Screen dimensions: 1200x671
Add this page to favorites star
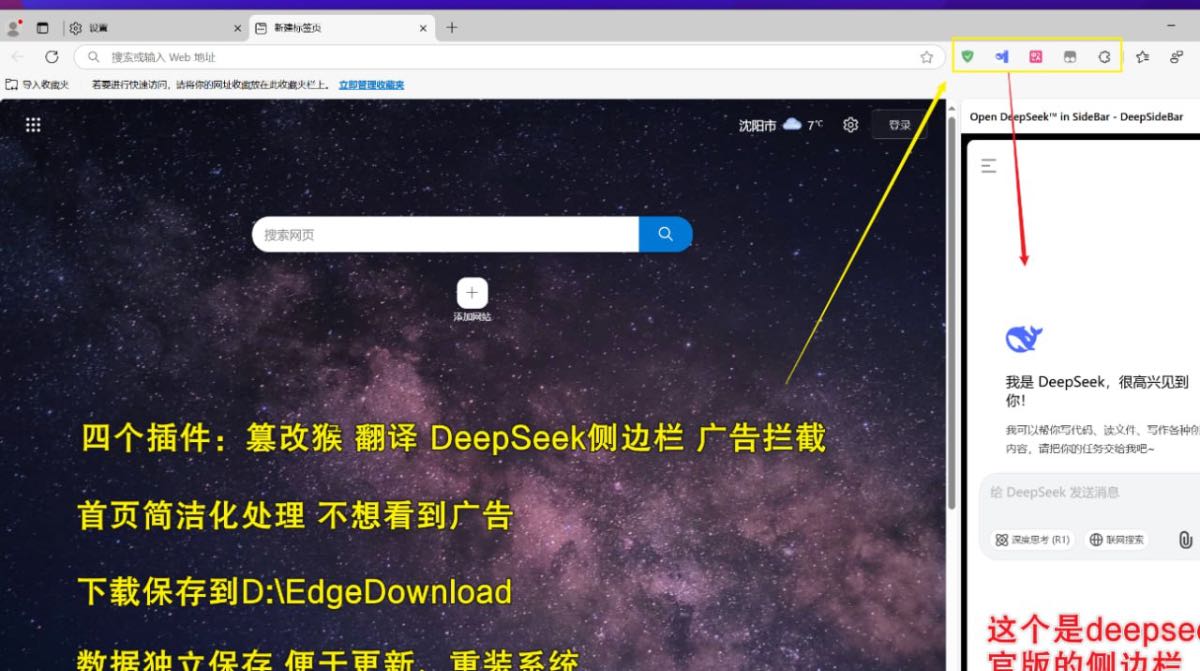(926, 57)
